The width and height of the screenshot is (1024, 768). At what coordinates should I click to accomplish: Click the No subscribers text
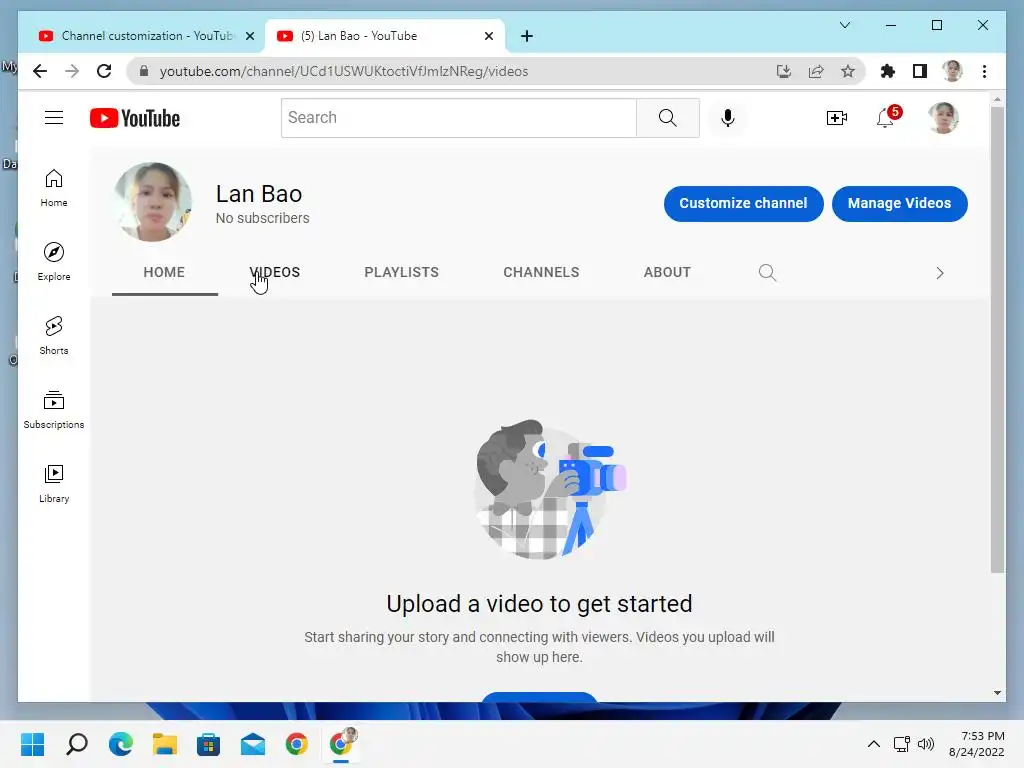(x=263, y=218)
